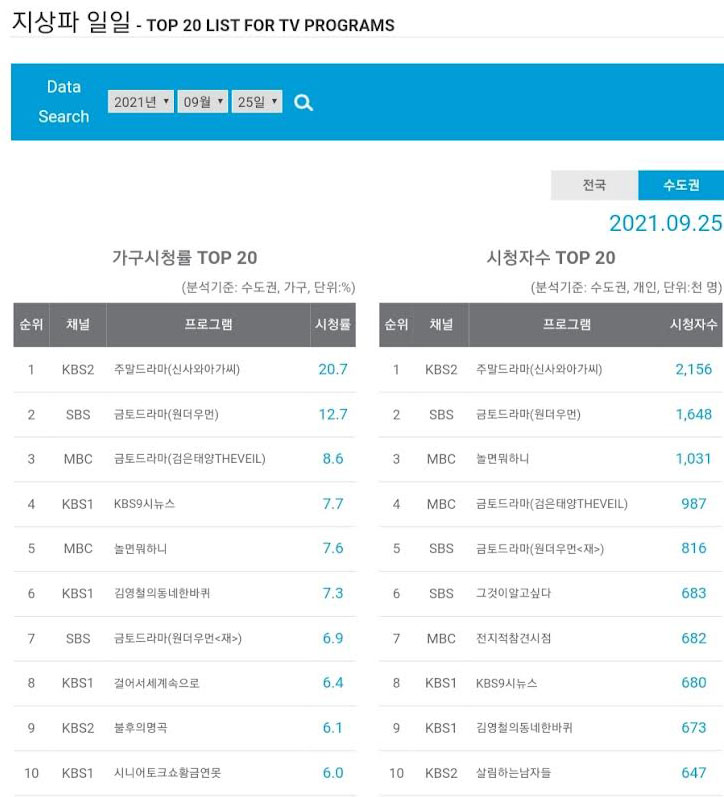Click the Data Search label
The width and height of the screenshot is (724, 797).
[x=64, y=102]
